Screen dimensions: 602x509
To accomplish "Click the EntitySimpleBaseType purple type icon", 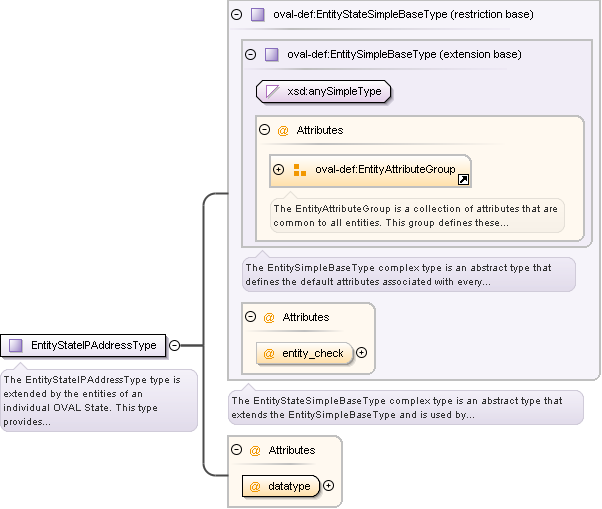I will [x=272, y=54].
